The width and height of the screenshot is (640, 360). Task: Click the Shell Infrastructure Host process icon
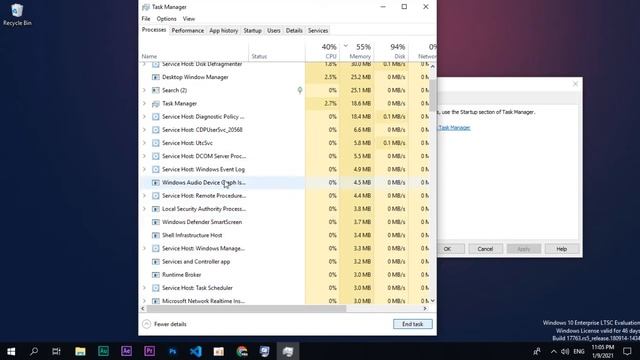click(x=156, y=235)
